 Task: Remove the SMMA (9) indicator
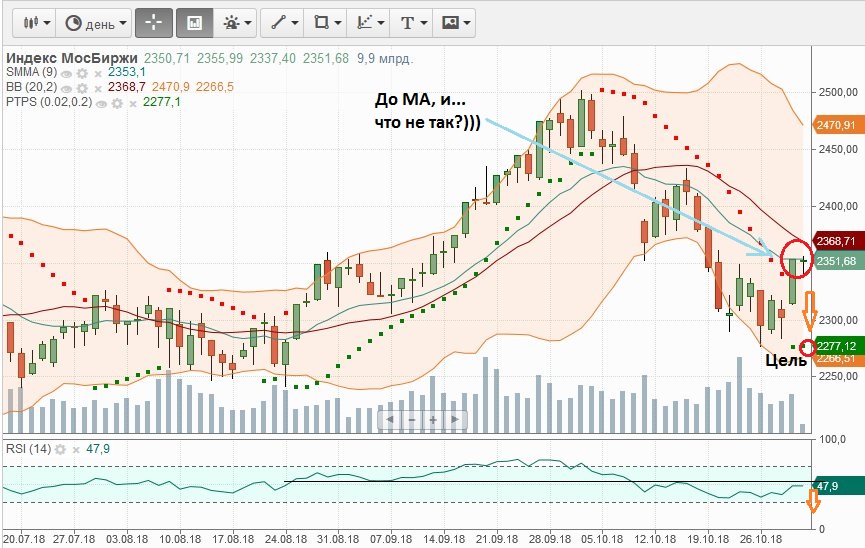coord(98,74)
